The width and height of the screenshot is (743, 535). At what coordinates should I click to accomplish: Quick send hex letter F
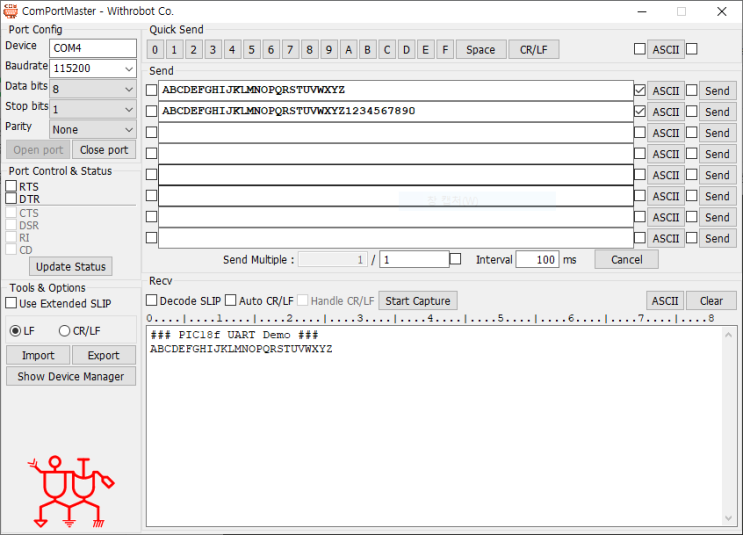pyautogui.click(x=445, y=49)
